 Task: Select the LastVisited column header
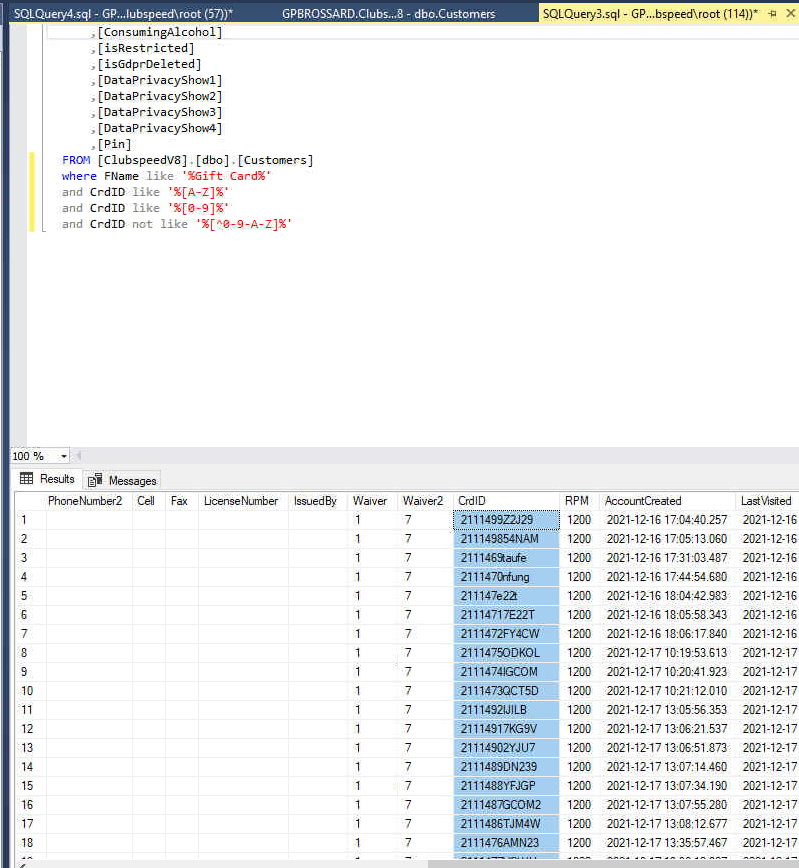point(766,501)
